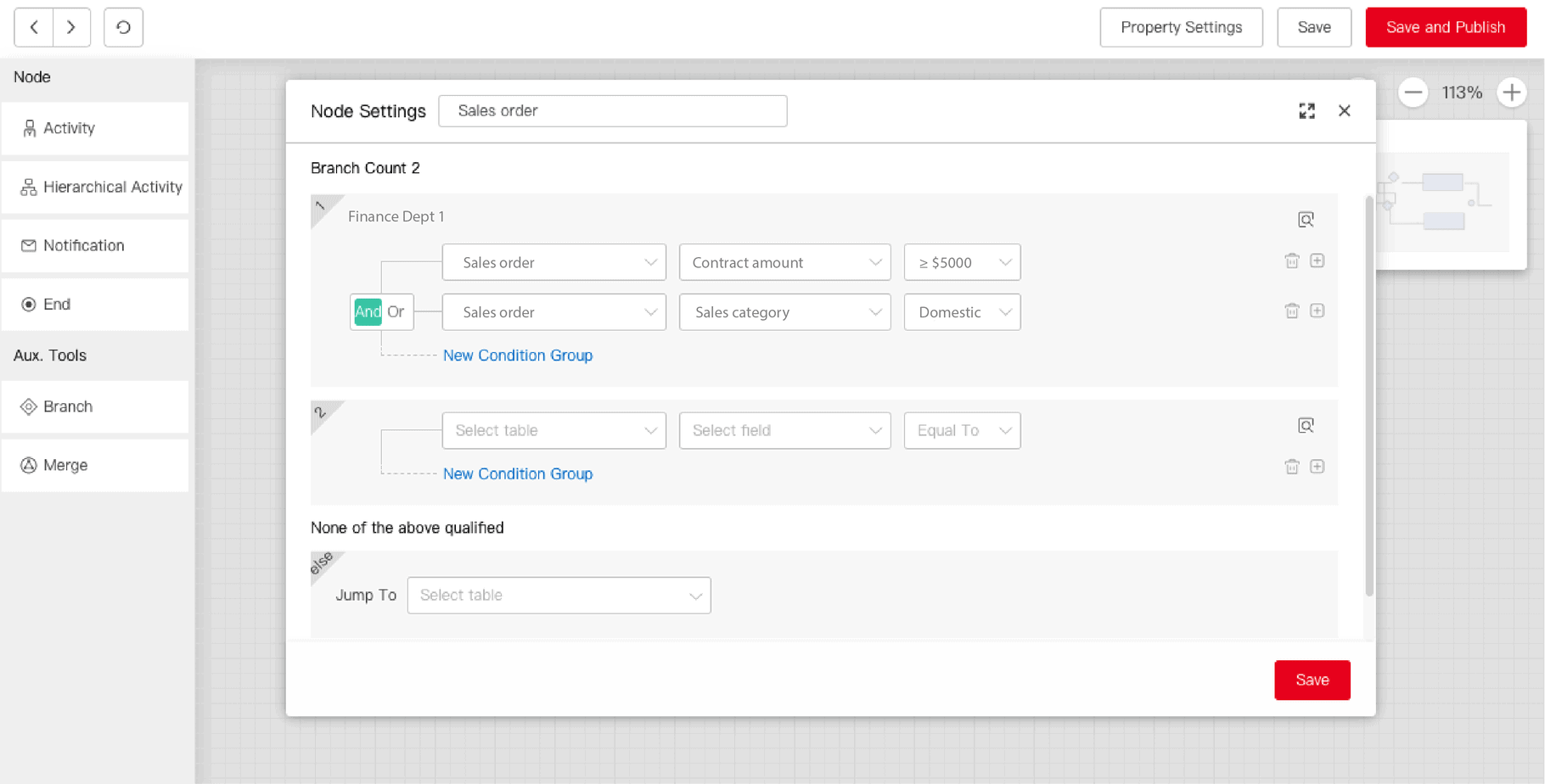Expand Node Settings dialog to fullscreen

[1306, 110]
